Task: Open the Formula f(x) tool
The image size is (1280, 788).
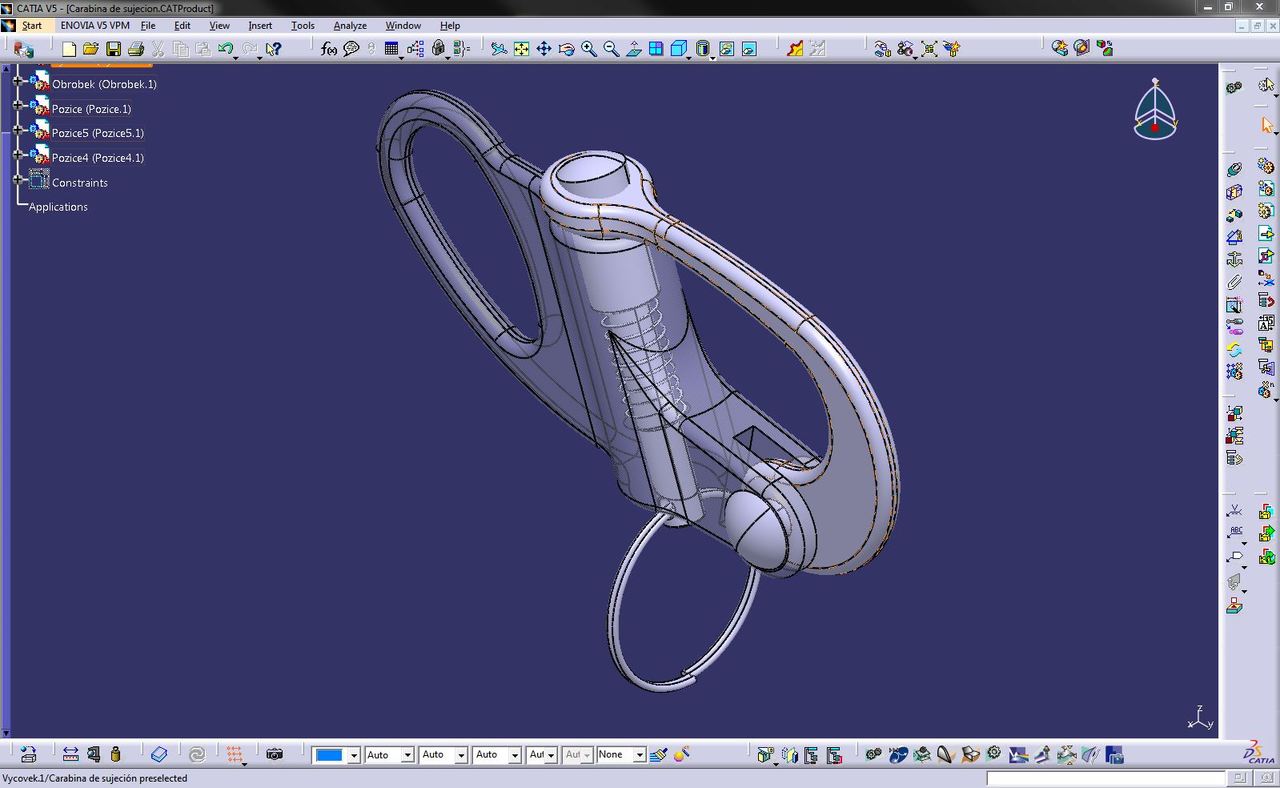Action: [329, 49]
